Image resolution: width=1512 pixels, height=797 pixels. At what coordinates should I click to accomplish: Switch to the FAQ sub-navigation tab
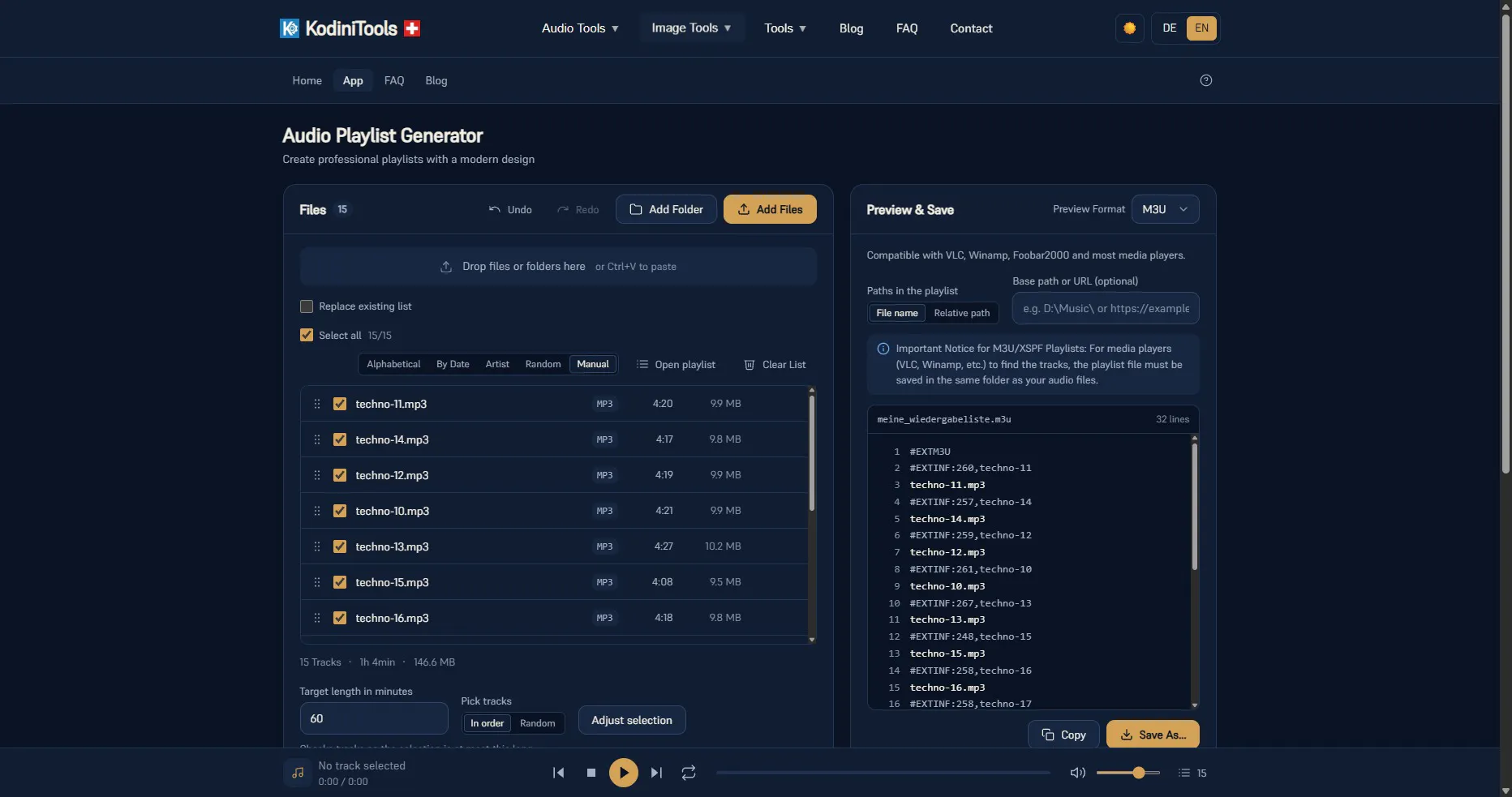point(394,80)
